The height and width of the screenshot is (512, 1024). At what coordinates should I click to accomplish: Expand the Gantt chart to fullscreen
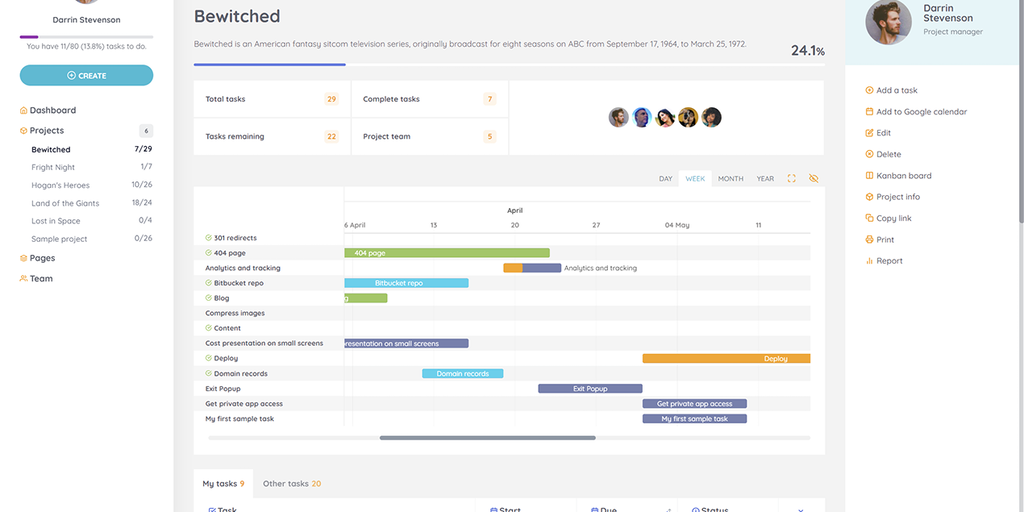(x=792, y=179)
